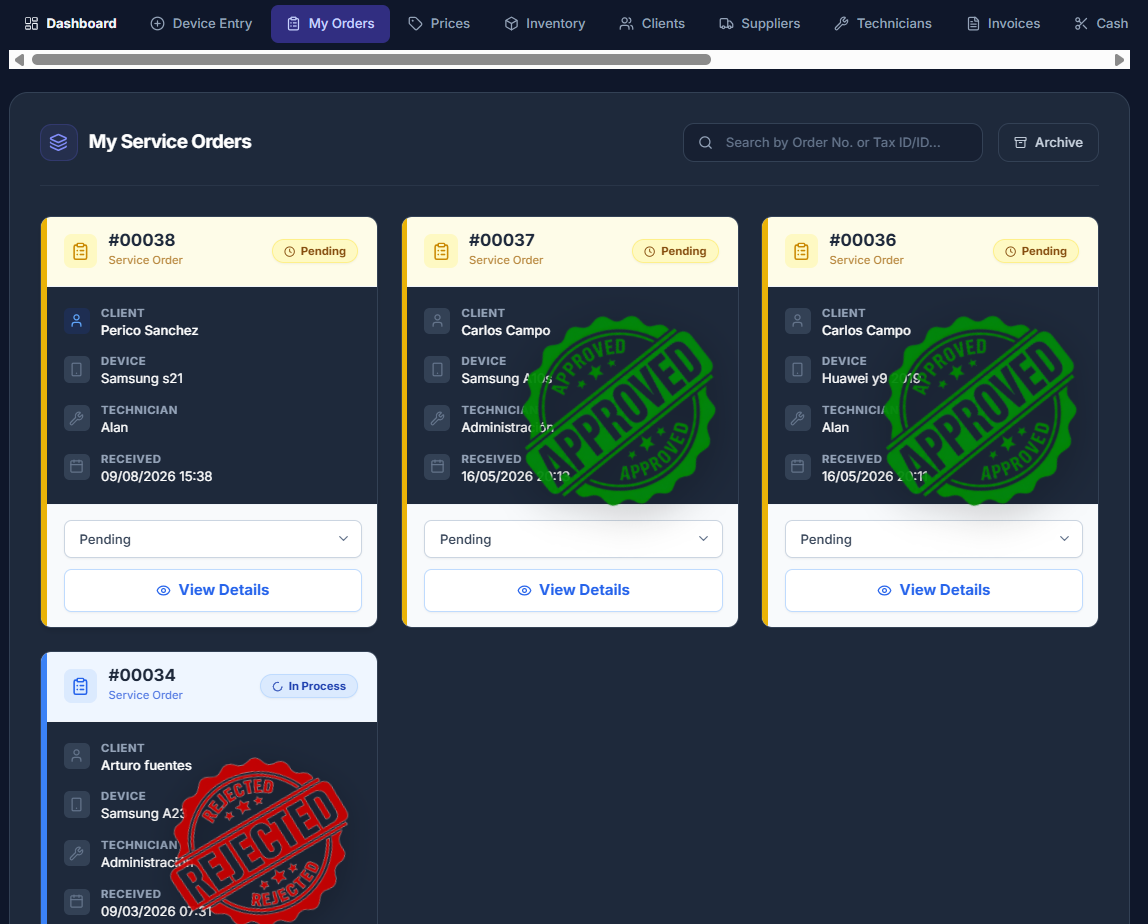The image size is (1148, 924).
Task: Go to Technicians tab
Action: (883, 23)
